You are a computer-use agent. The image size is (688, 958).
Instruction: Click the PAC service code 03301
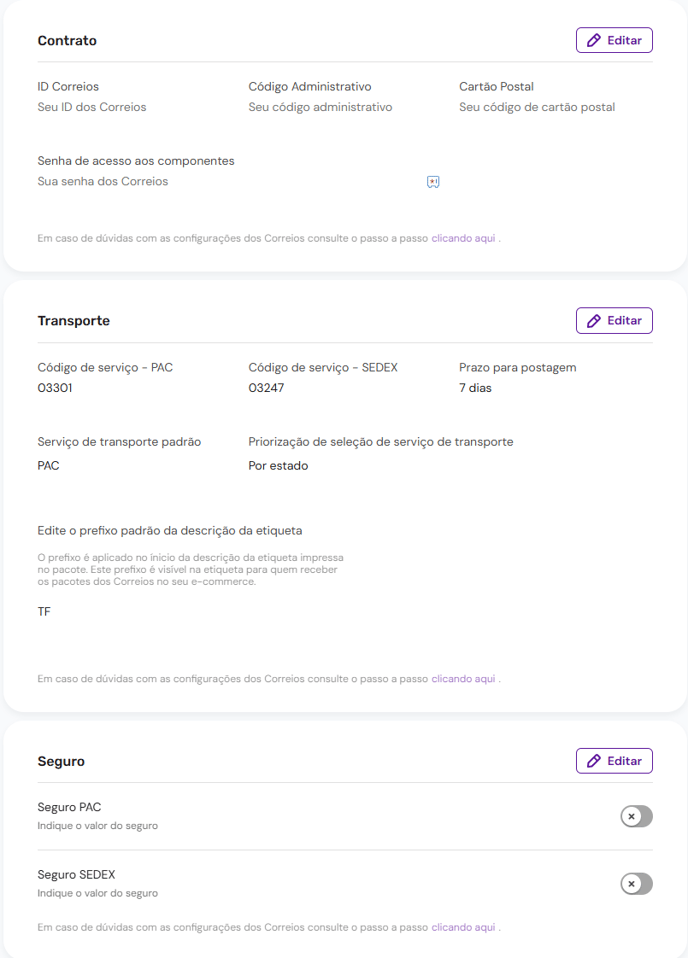click(55, 388)
